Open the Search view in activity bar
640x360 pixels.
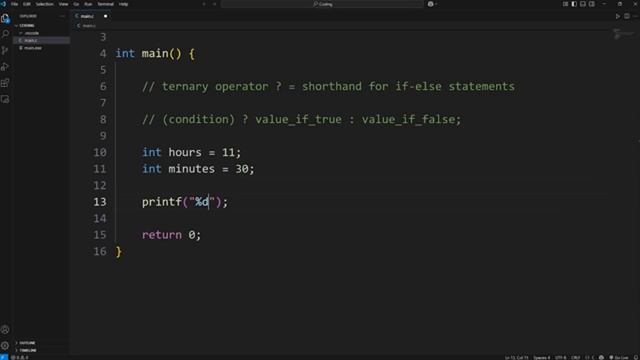coord(5,34)
